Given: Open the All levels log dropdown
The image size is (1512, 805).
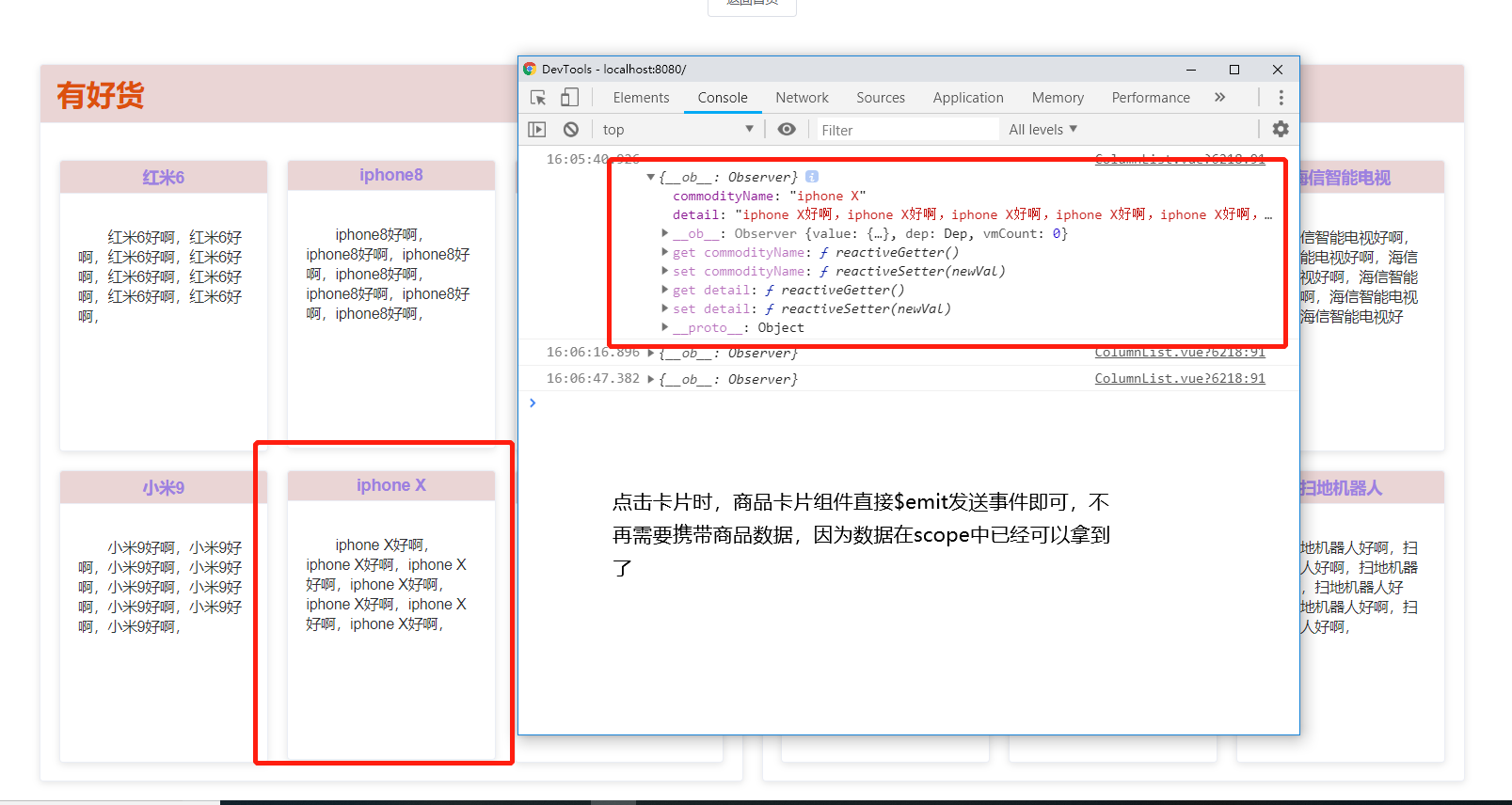Looking at the screenshot, I should coord(1042,130).
